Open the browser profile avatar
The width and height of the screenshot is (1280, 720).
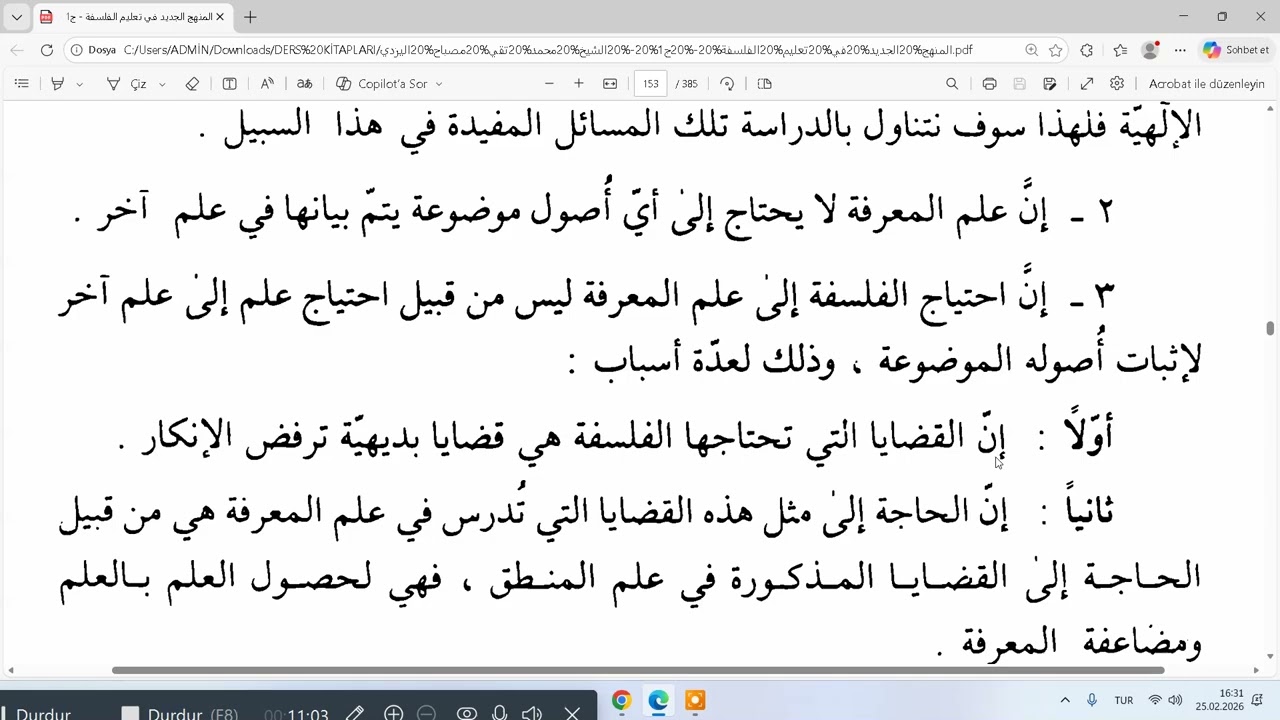click(x=1150, y=50)
